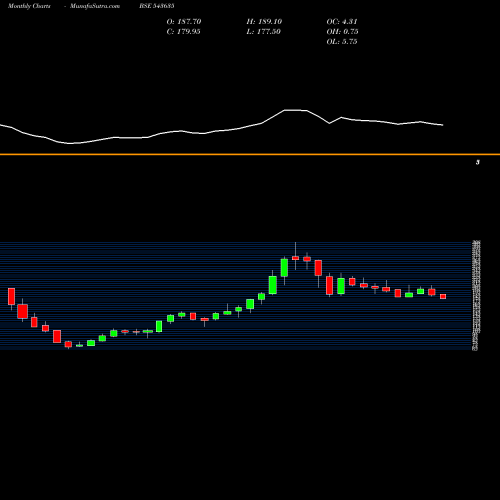
Task: Click the 'OL: 5.75' value
Action: [x=342, y=42]
